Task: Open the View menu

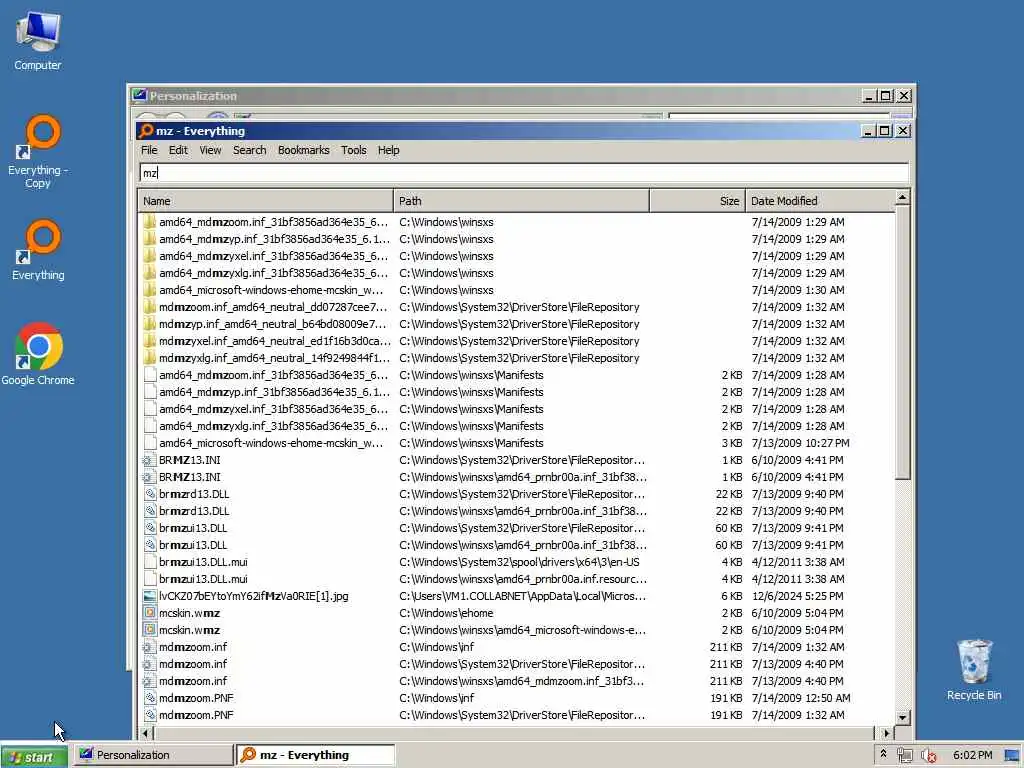Action: point(210,150)
